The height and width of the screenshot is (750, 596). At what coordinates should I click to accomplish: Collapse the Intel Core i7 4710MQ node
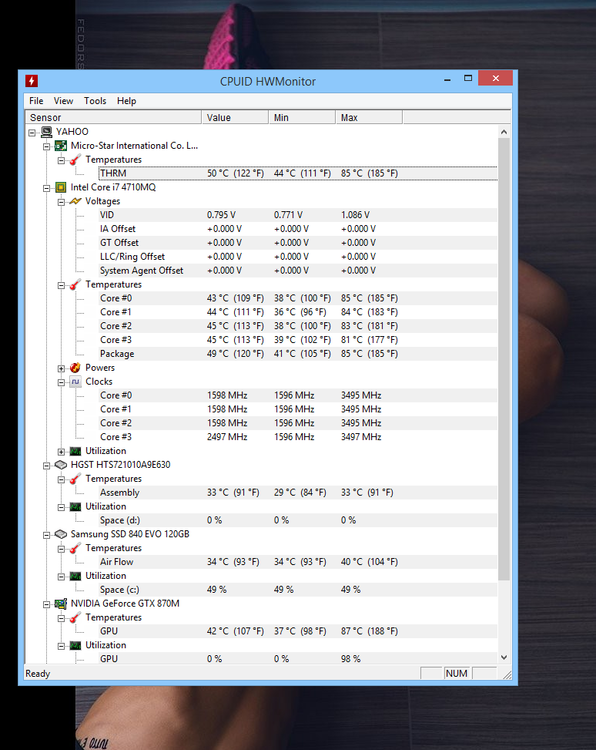(x=46, y=188)
